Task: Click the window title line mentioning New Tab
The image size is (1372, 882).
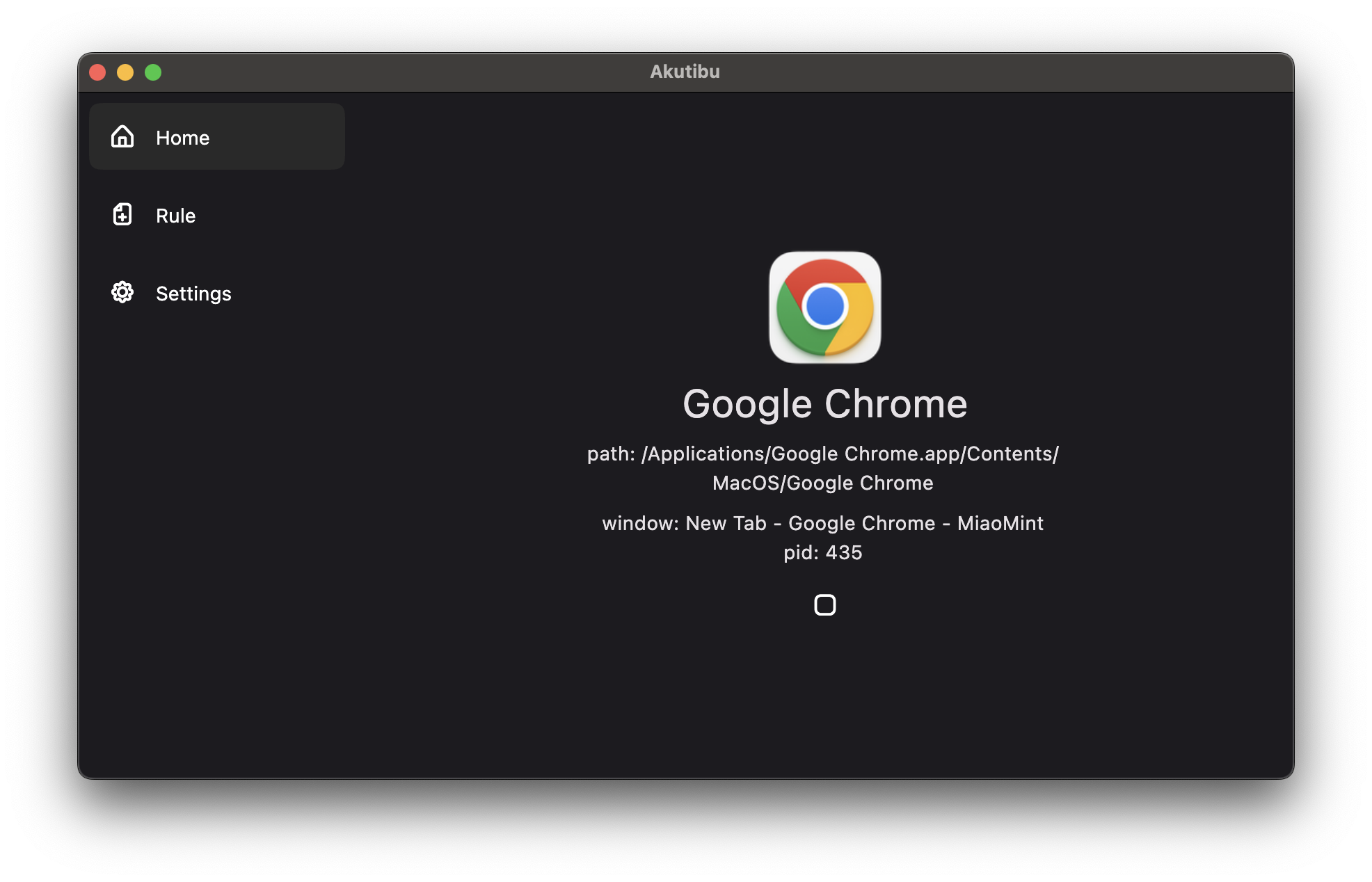Action: point(822,523)
